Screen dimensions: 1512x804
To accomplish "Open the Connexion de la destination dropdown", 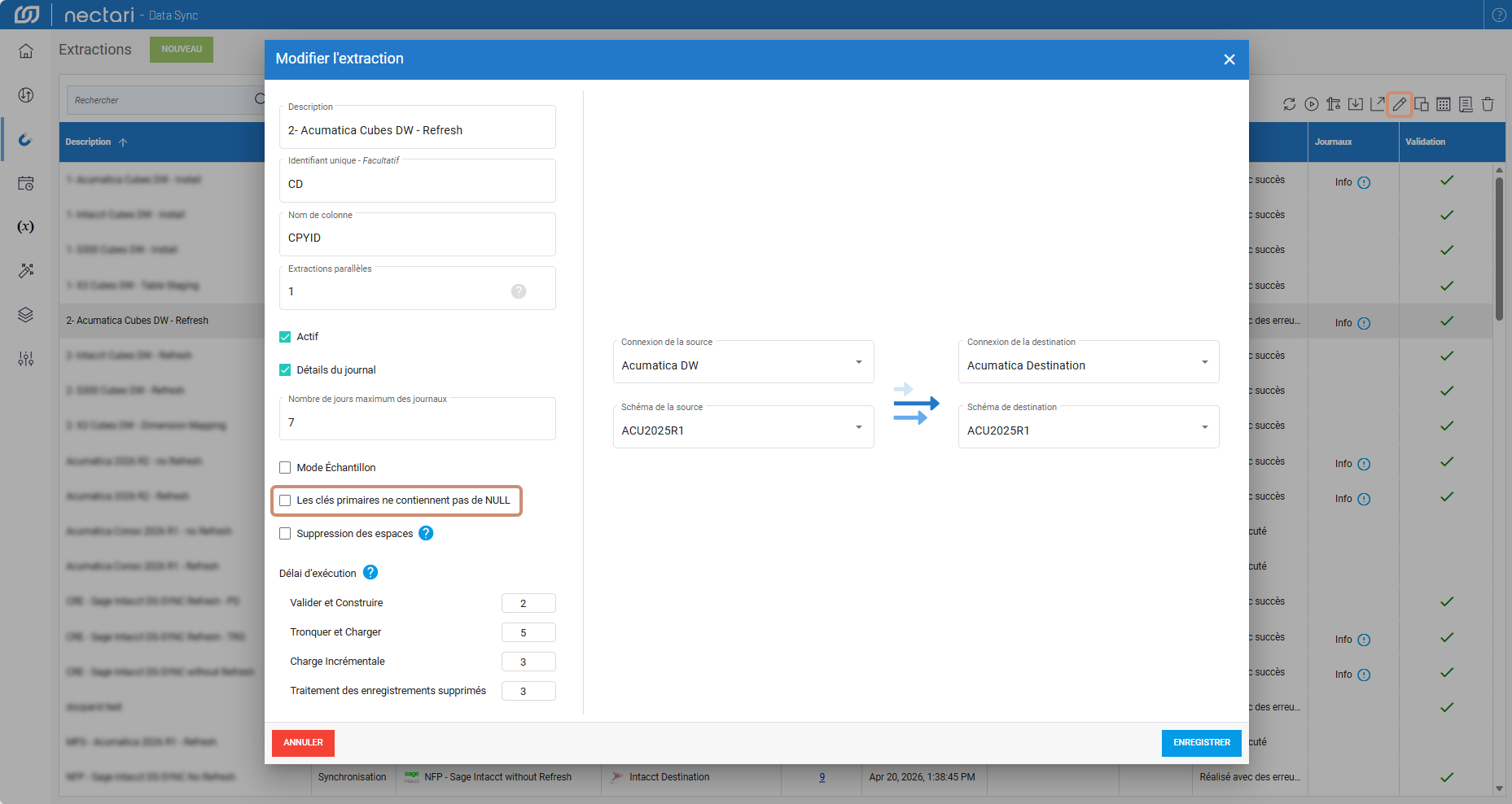I will (x=1089, y=362).
